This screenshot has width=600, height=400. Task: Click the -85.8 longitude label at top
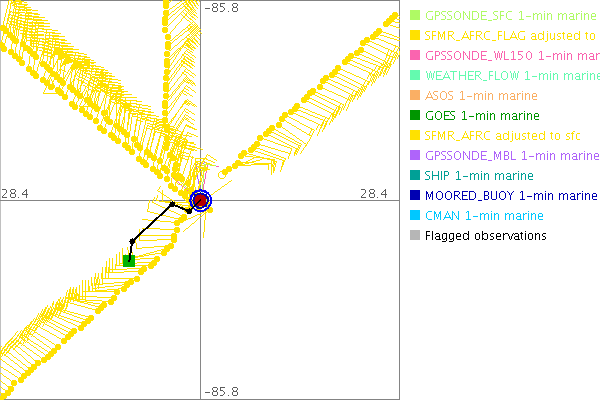221,8
